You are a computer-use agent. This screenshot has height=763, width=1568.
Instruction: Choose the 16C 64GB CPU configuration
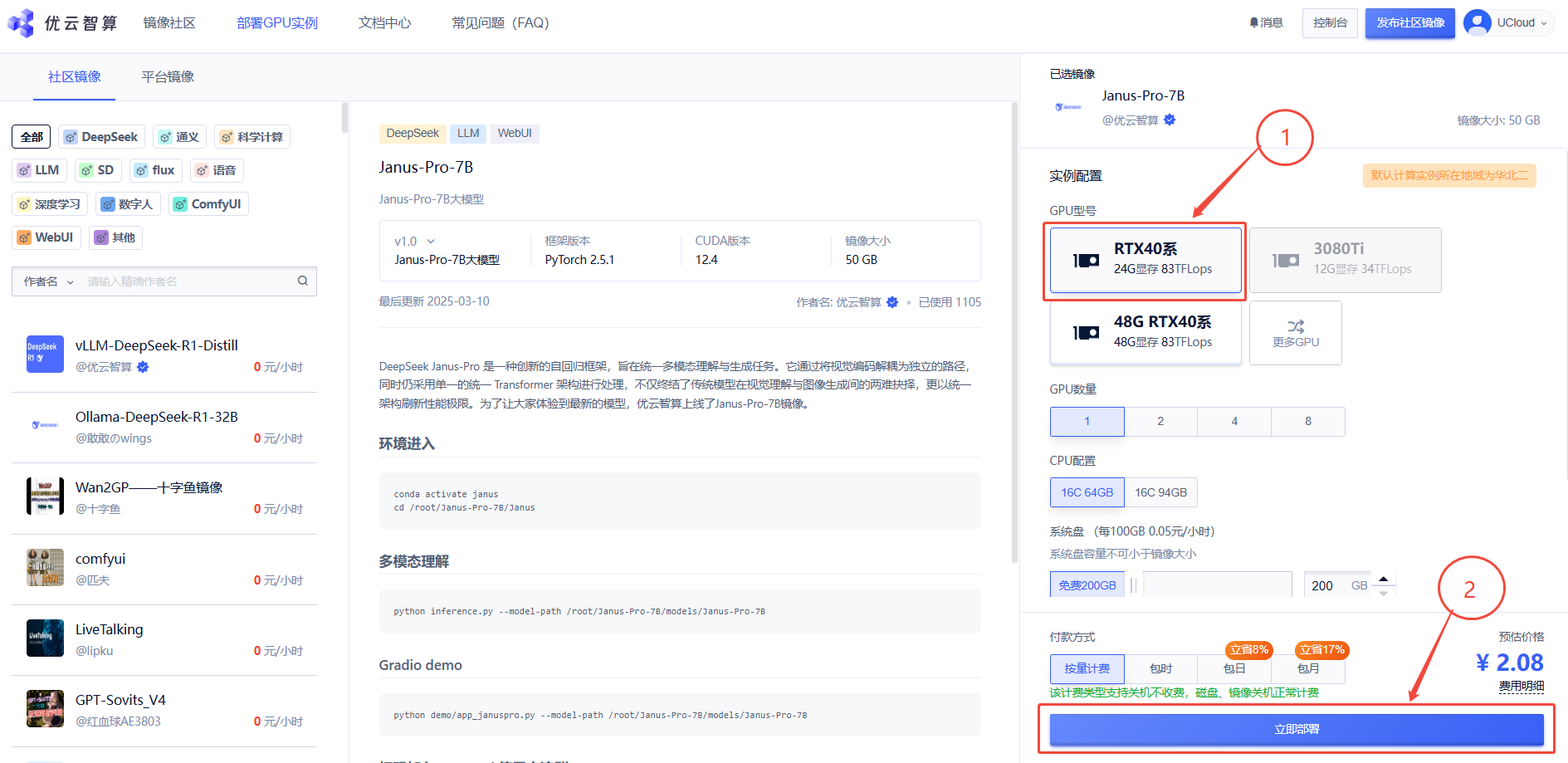(1087, 492)
